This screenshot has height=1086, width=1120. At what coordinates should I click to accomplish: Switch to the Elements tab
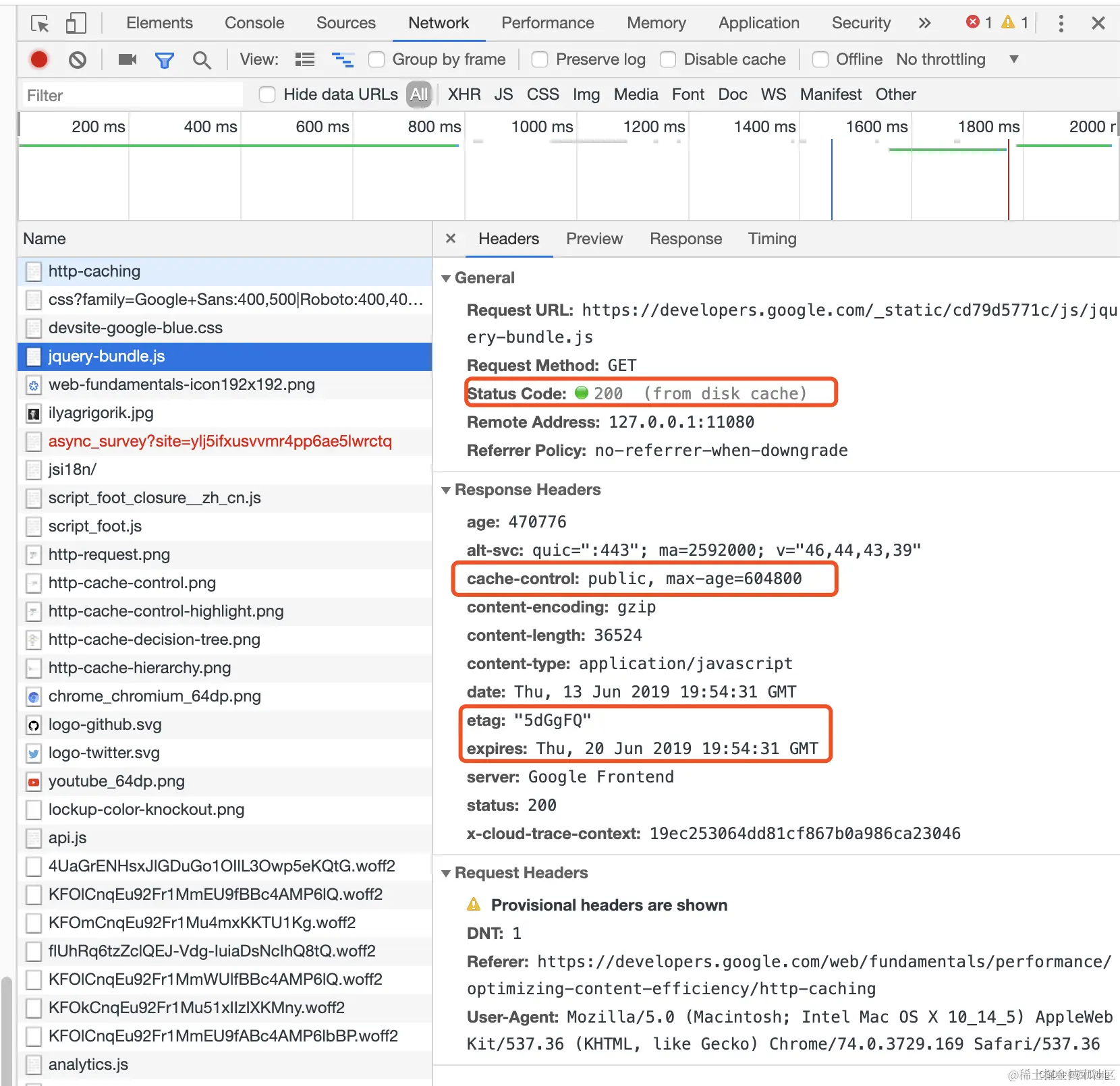[x=159, y=23]
